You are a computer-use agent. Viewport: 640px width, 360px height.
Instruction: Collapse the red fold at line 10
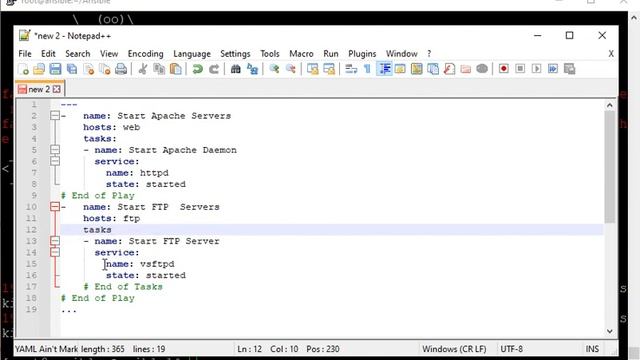(x=55, y=207)
